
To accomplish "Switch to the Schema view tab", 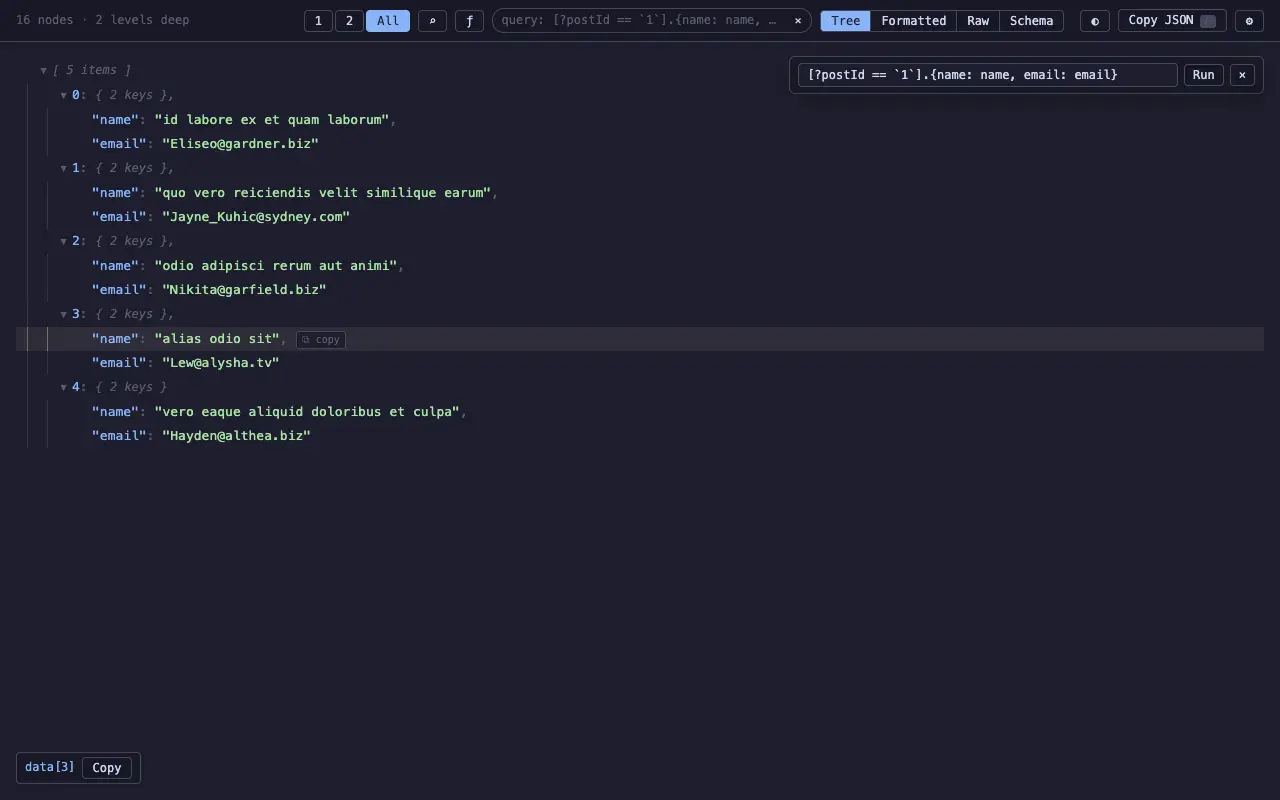I will [1031, 21].
